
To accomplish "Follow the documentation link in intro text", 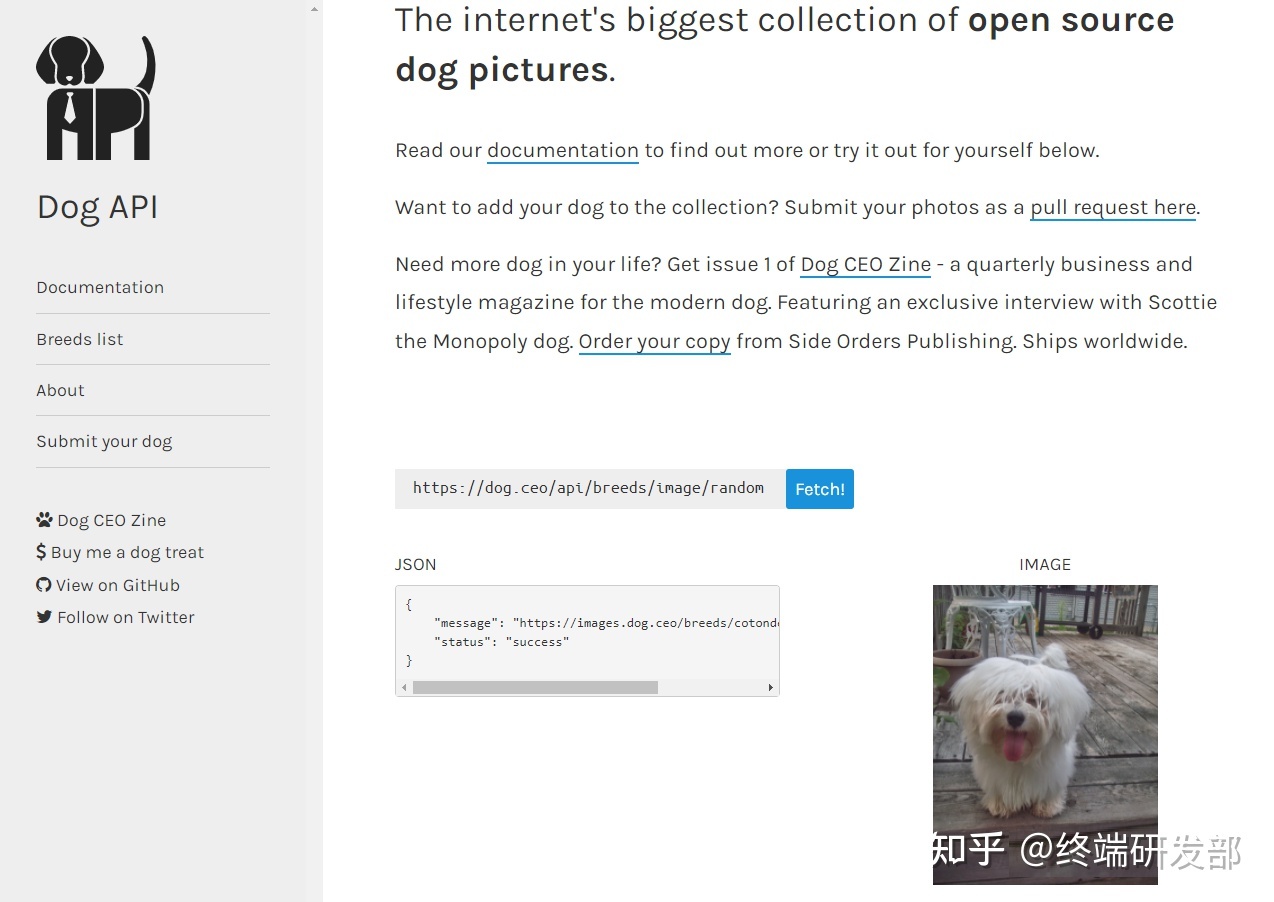I will (563, 150).
